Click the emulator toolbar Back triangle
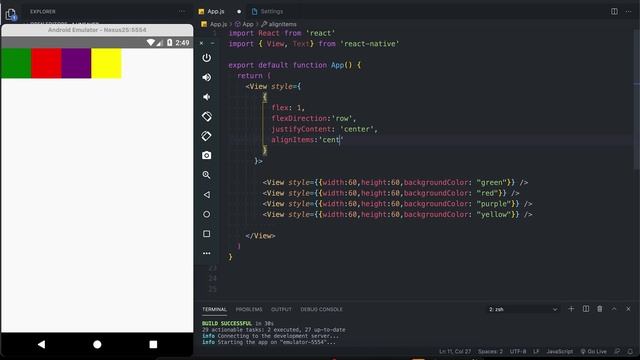The width and height of the screenshot is (640, 360). click(x=207, y=195)
